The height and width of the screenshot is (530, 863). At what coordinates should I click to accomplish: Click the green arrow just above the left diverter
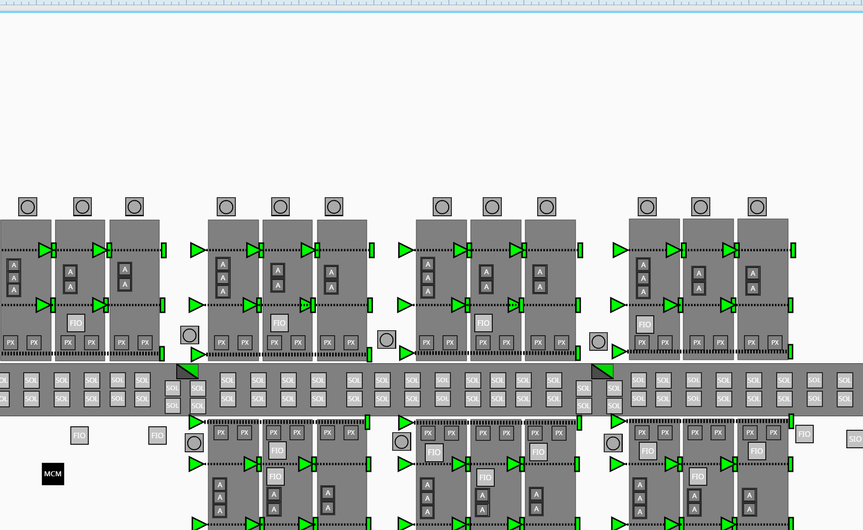tap(197, 354)
